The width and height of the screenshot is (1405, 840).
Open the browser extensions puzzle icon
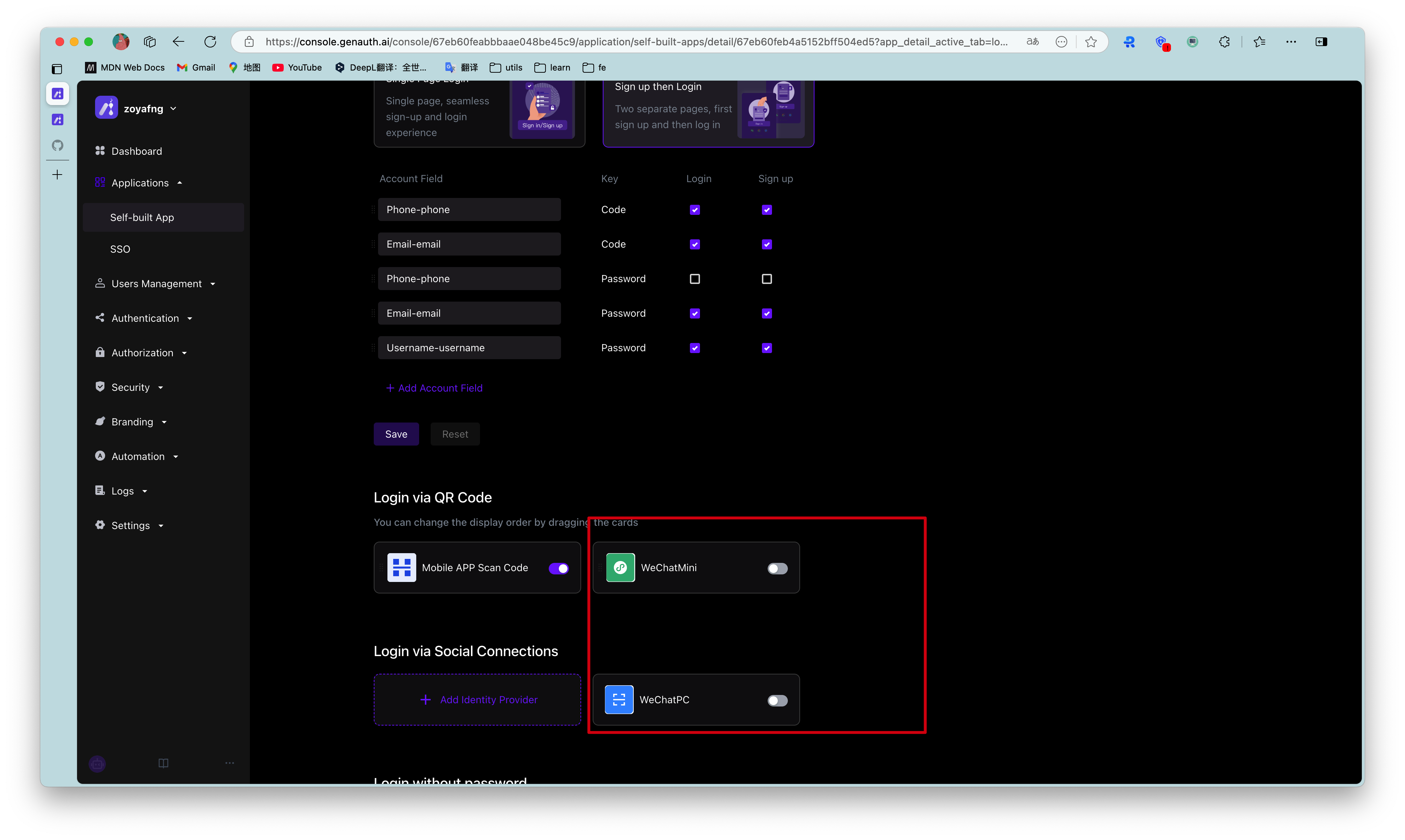(x=1224, y=41)
